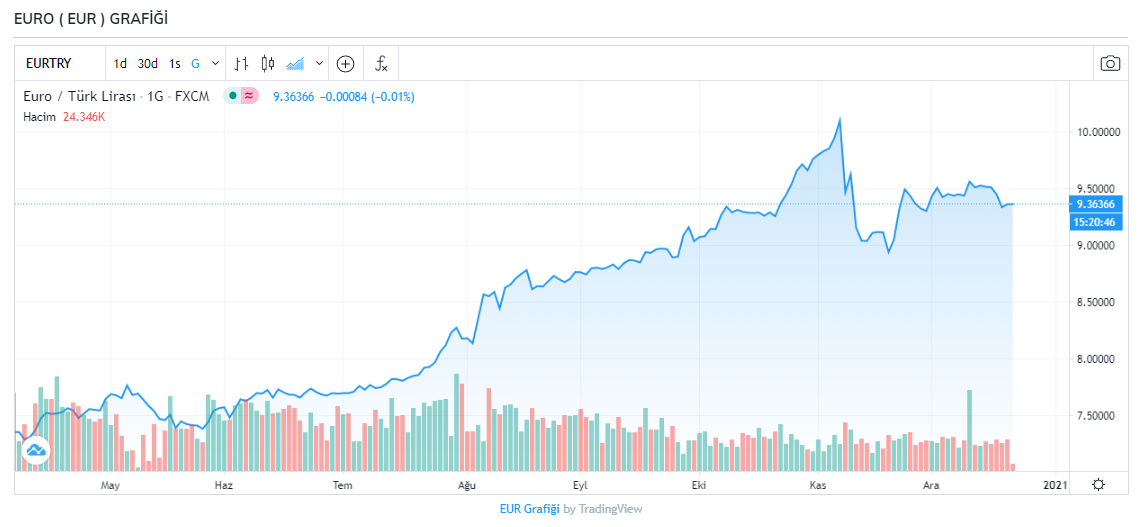Toggle the green market status indicator

232,96
